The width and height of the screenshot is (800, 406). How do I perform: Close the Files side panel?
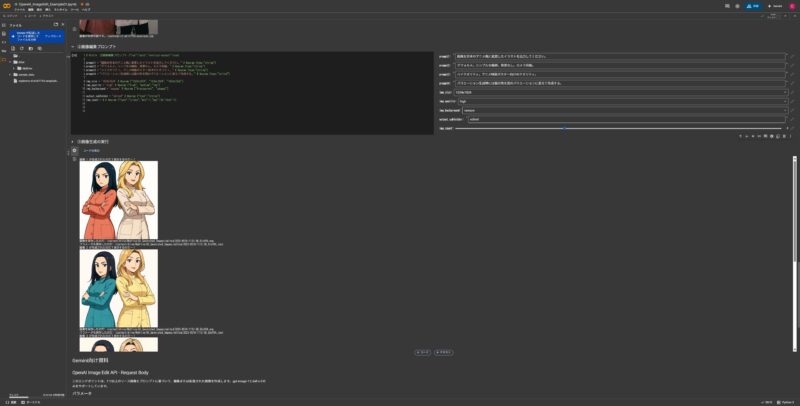(x=63, y=24)
